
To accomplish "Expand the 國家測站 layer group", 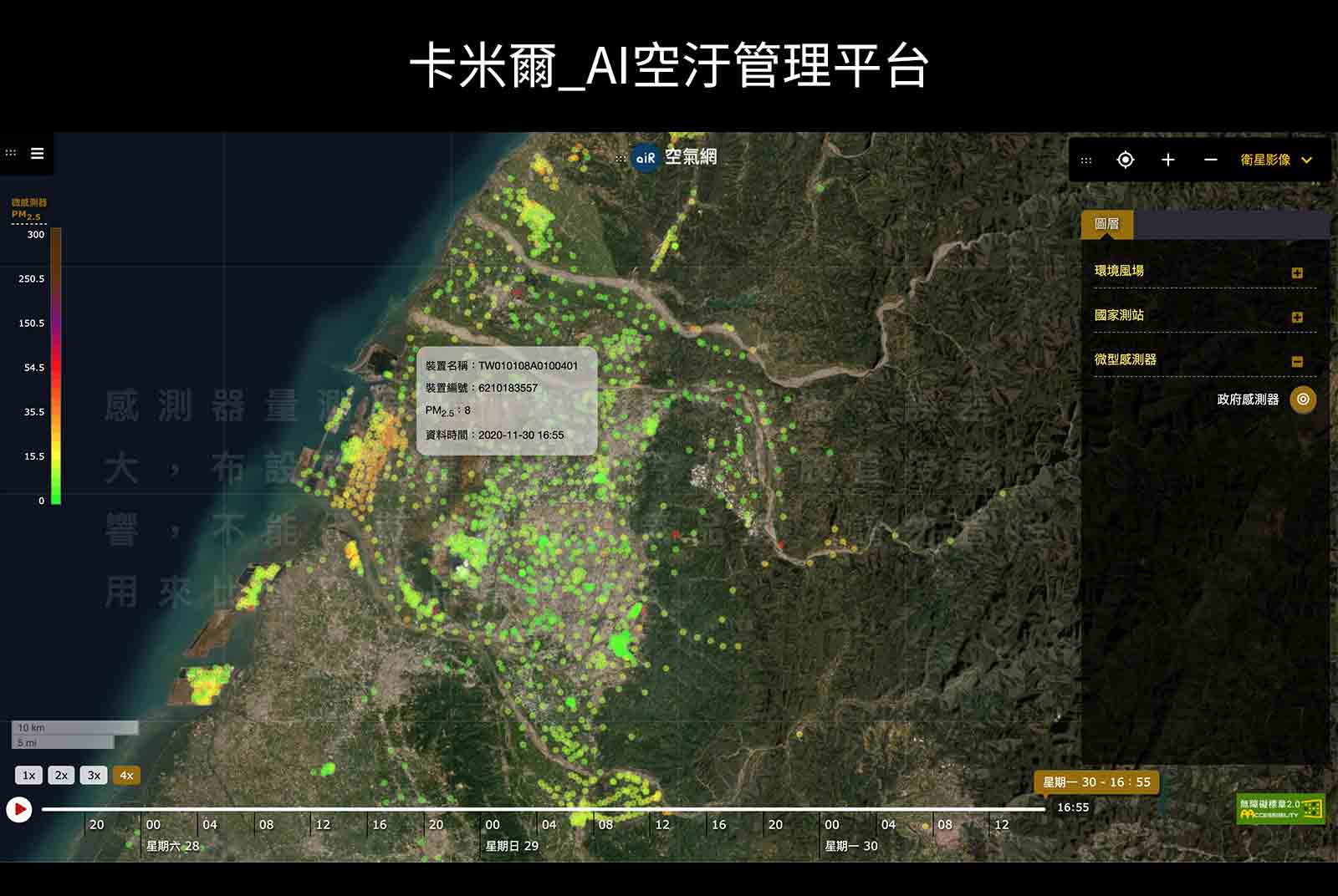I will pos(1297,317).
